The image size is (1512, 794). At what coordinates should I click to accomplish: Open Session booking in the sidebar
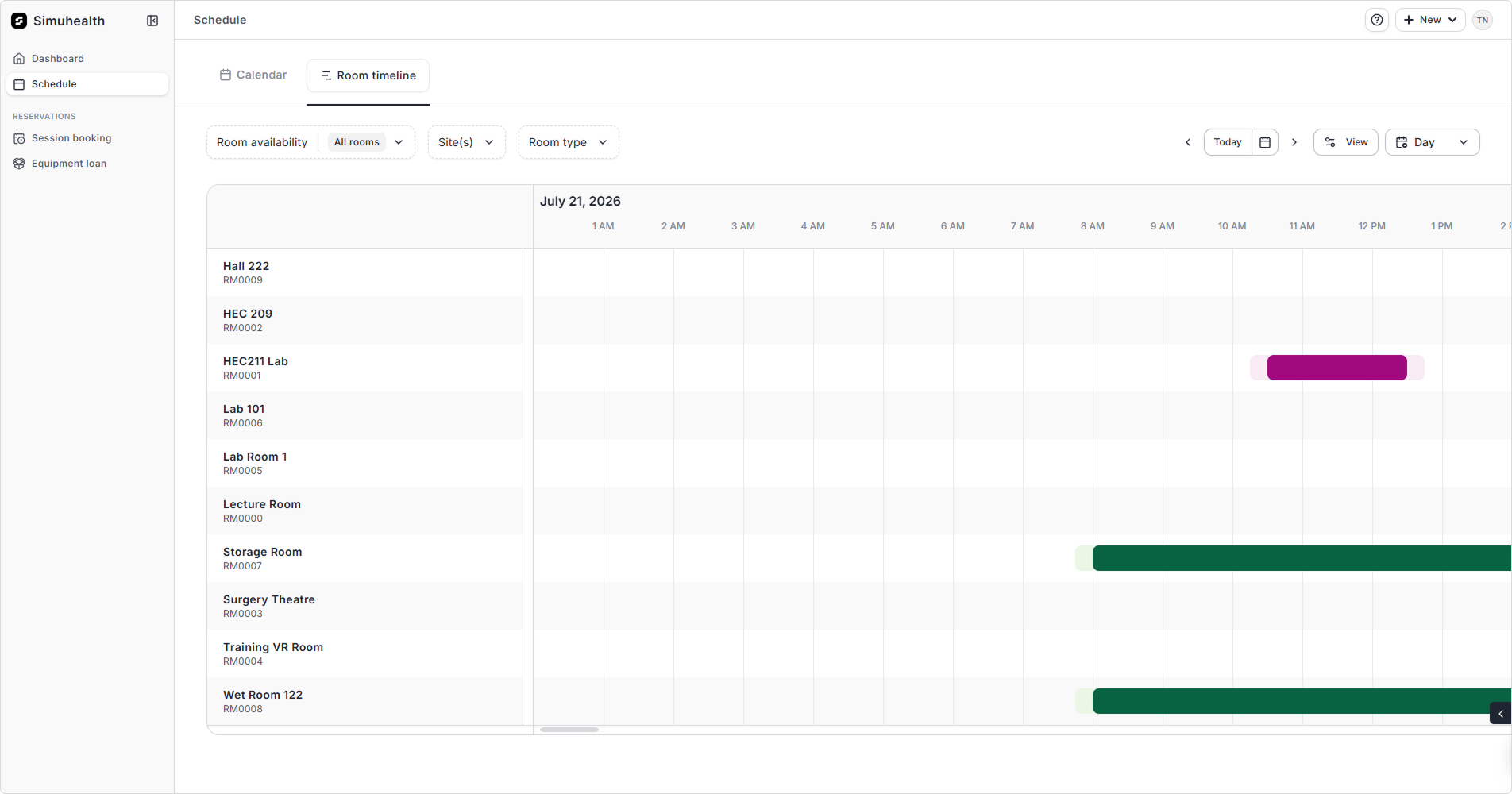pos(87,138)
